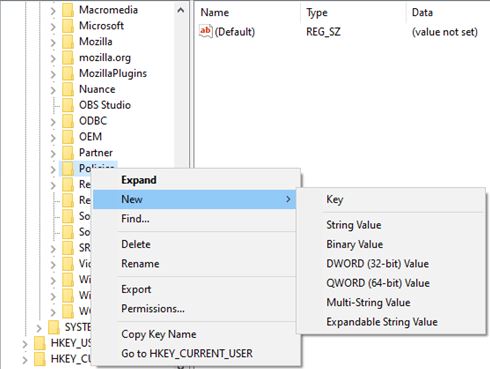The image size is (490, 369).
Task: Click the tree scrollbar up arrow
Action: click(181, 10)
